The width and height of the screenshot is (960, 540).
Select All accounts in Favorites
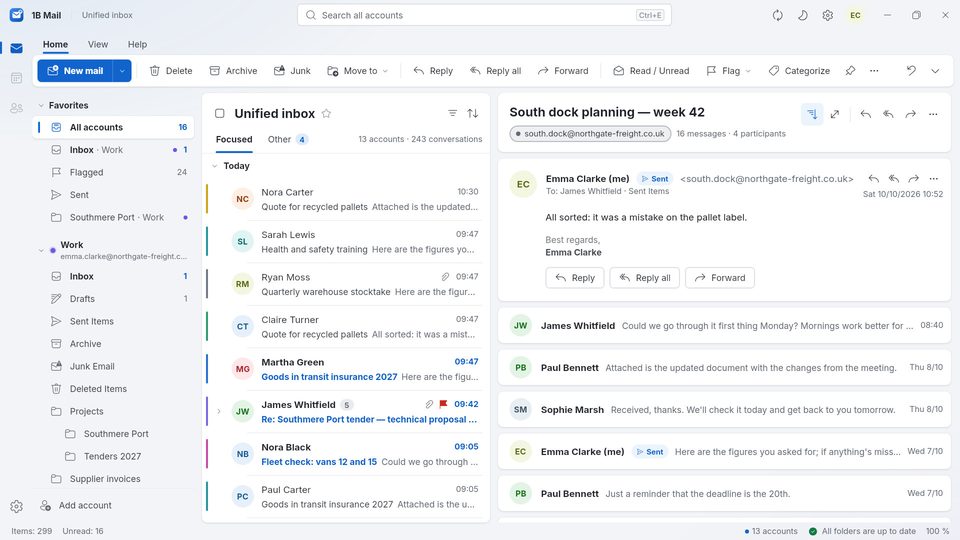point(113,127)
